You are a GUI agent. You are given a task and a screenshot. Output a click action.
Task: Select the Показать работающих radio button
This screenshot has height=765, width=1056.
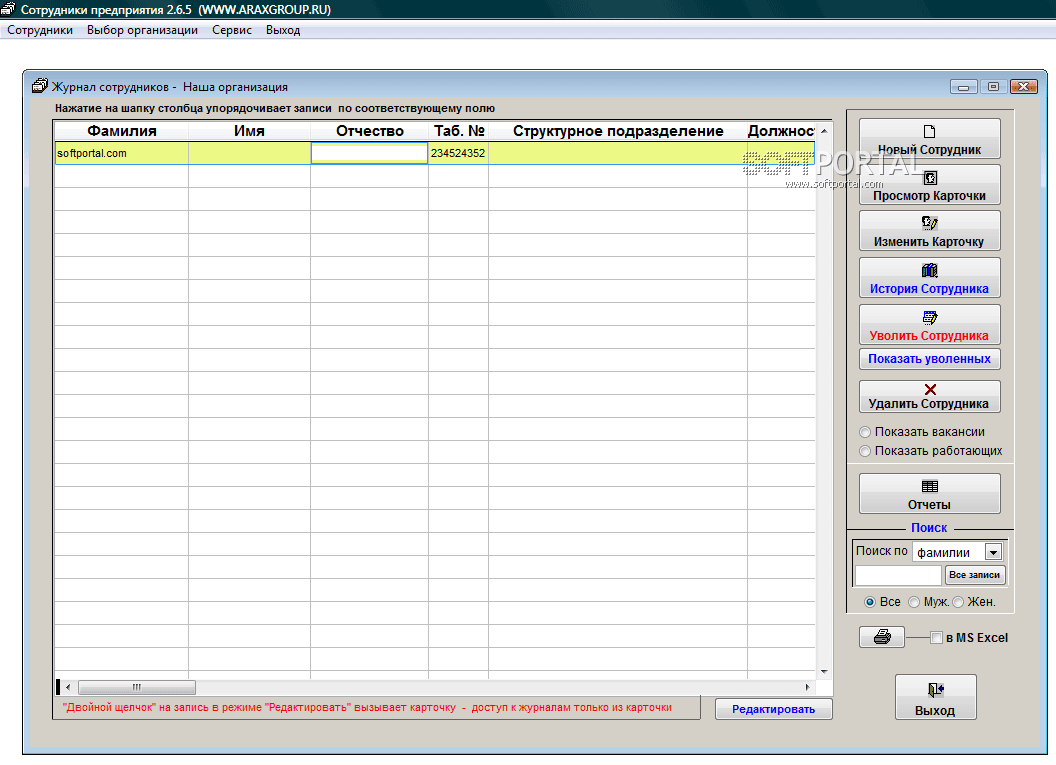[x=865, y=451]
